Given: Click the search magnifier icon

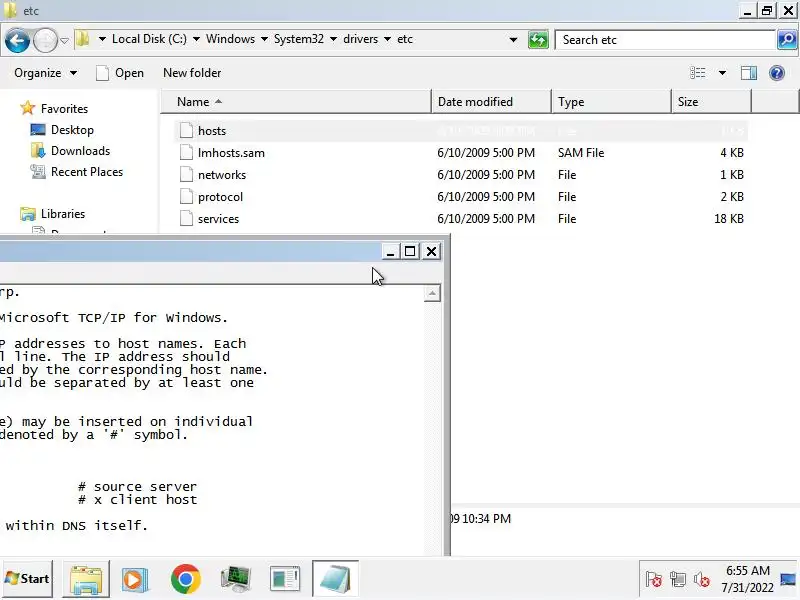Looking at the screenshot, I should tap(787, 40).
